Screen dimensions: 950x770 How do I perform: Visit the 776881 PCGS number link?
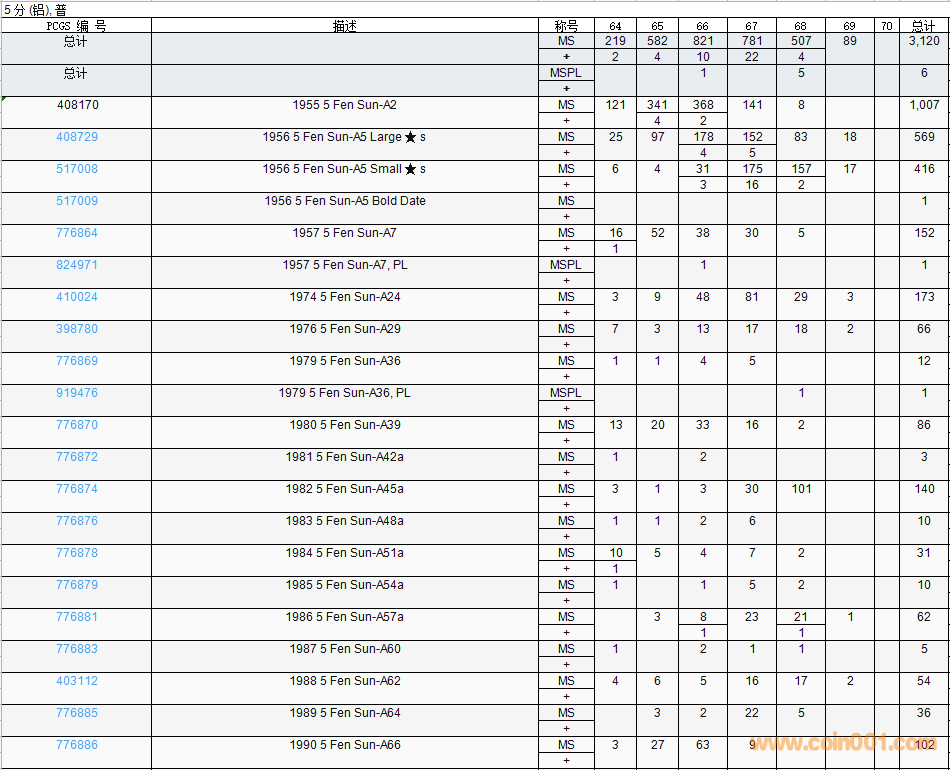click(x=77, y=617)
